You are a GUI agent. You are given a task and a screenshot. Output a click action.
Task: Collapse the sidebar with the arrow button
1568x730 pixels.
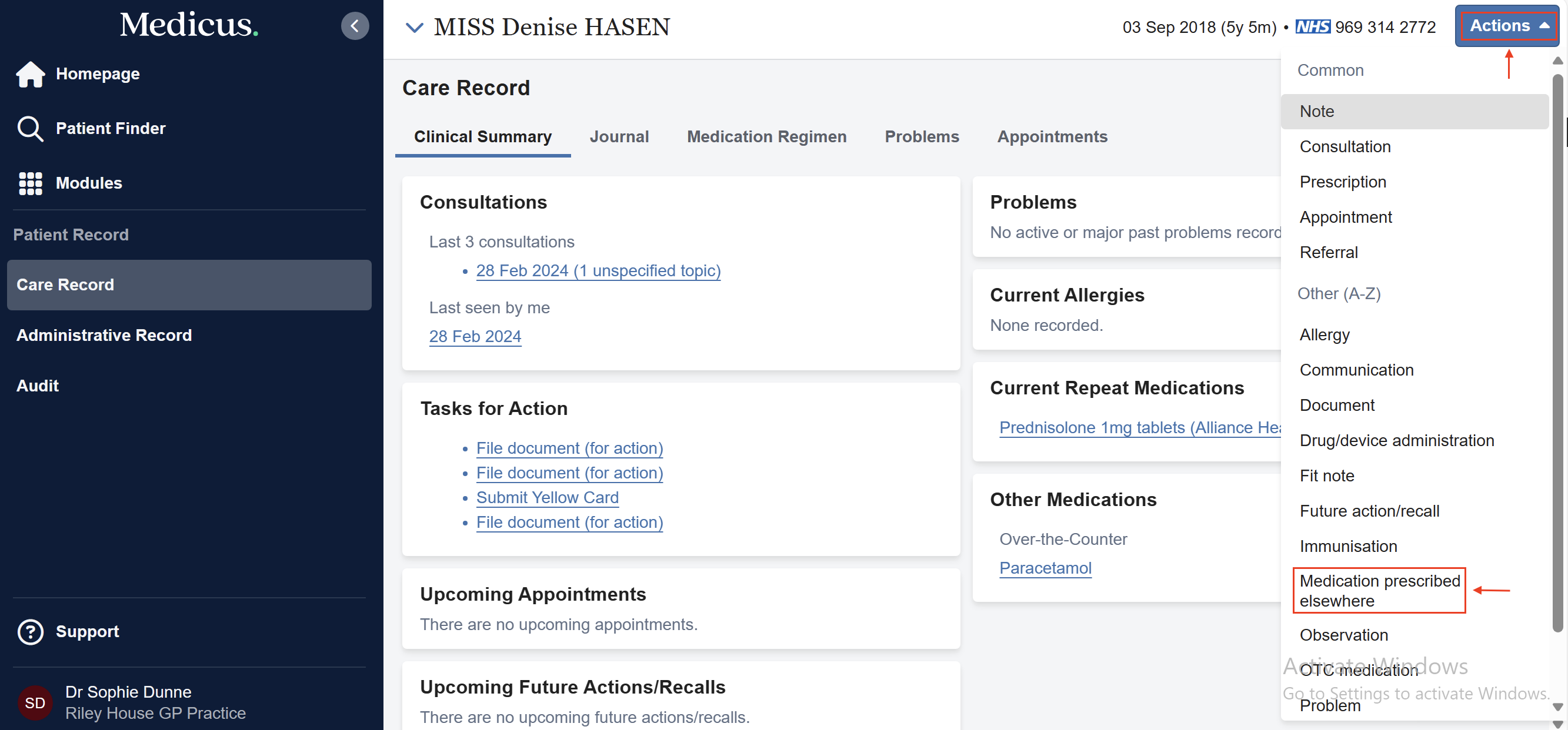coord(355,26)
